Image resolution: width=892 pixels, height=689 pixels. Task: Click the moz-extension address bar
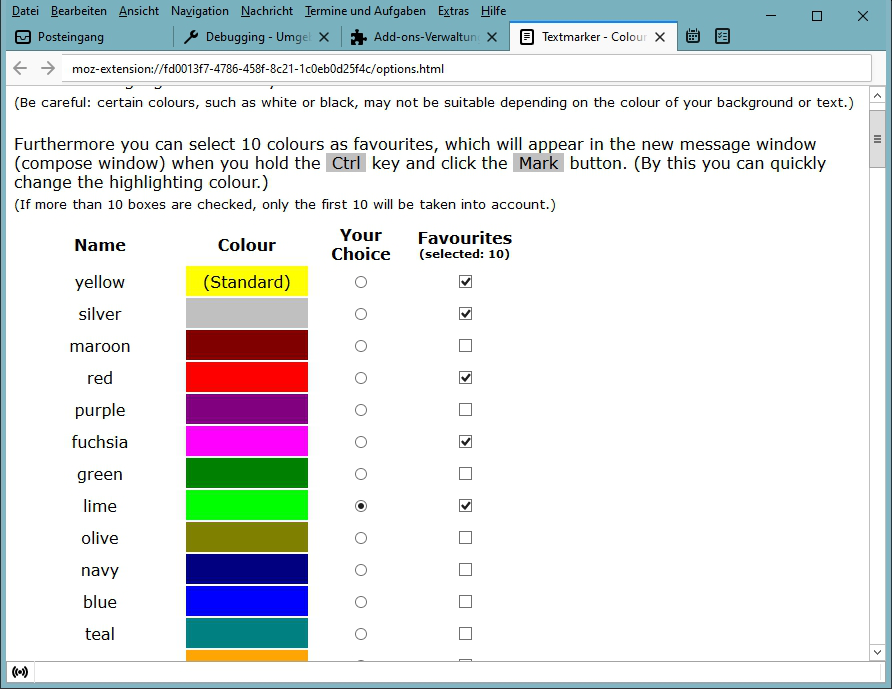[x=466, y=69]
